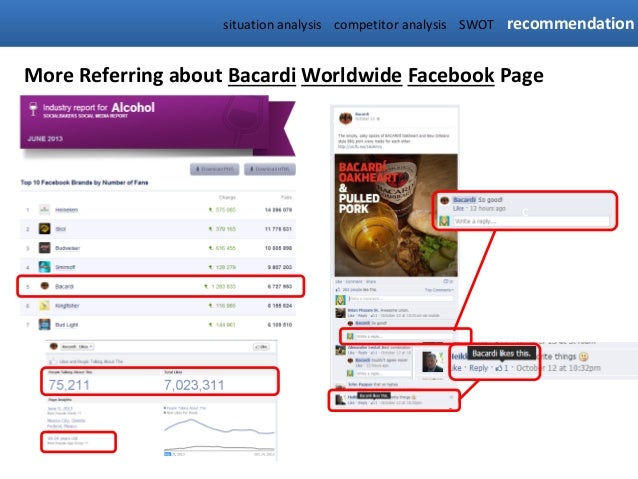Click the most popular age group text
Image resolution: width=638 pixels, height=479 pixels.
click(68, 440)
